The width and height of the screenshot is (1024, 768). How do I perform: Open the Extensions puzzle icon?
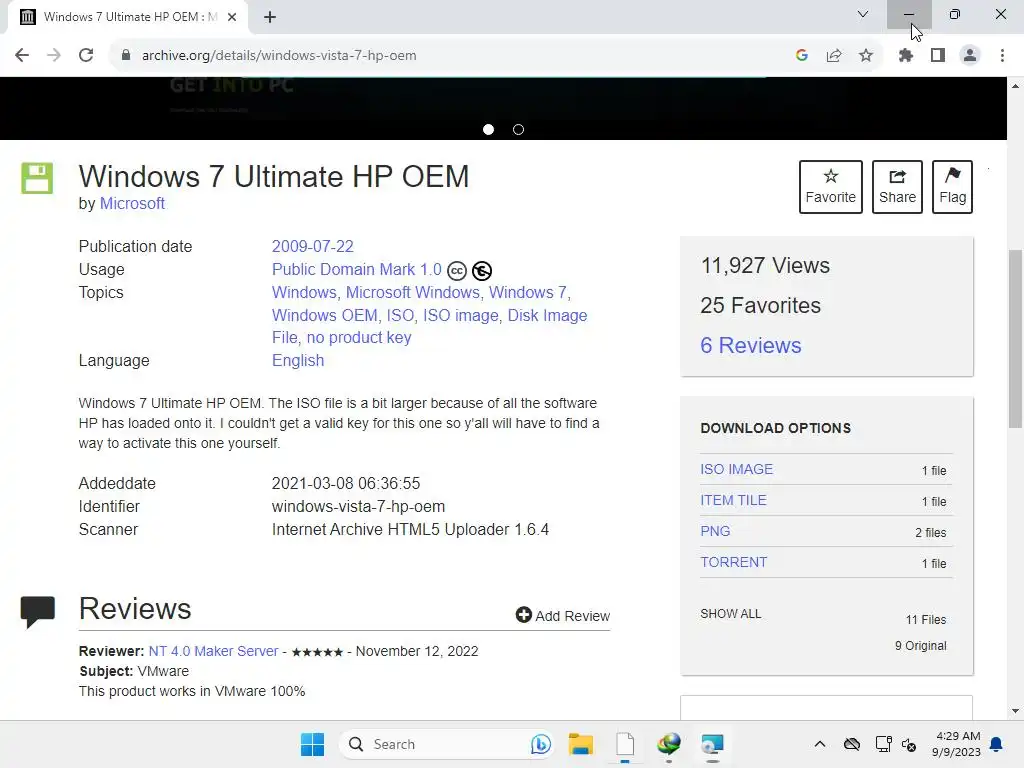pos(906,56)
